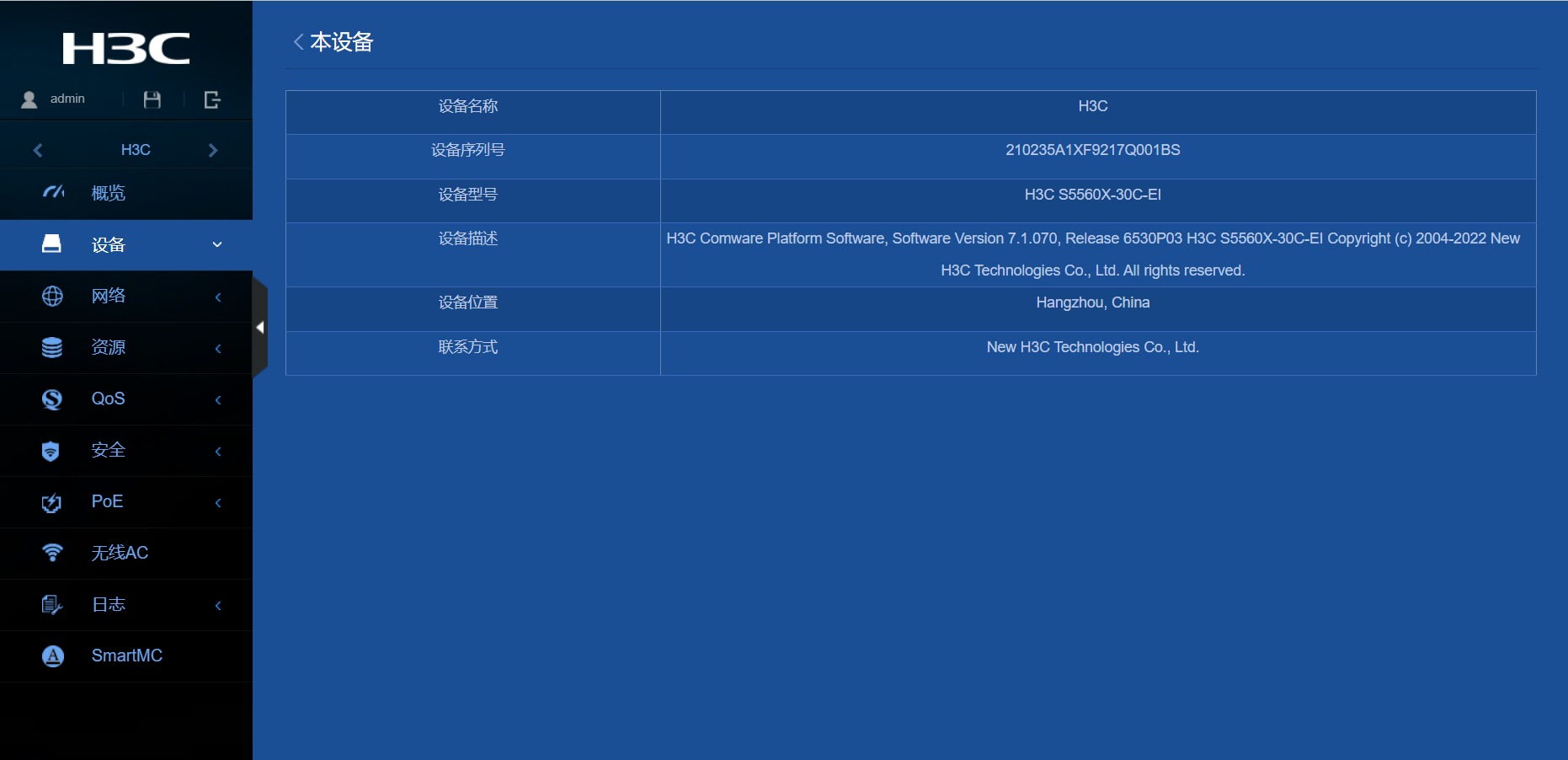
Task: Click the device name value H3C in table
Action: 1093,106
